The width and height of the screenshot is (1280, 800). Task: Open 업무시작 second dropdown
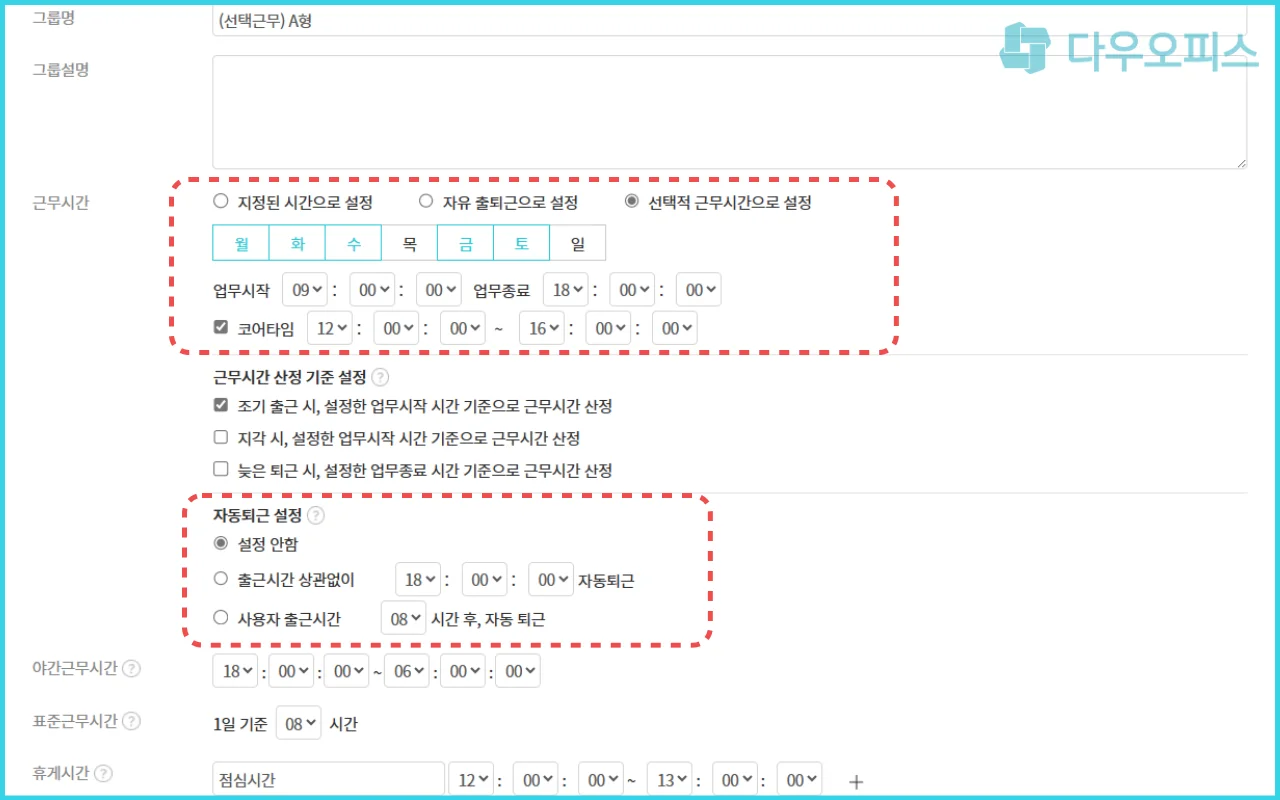click(439, 290)
